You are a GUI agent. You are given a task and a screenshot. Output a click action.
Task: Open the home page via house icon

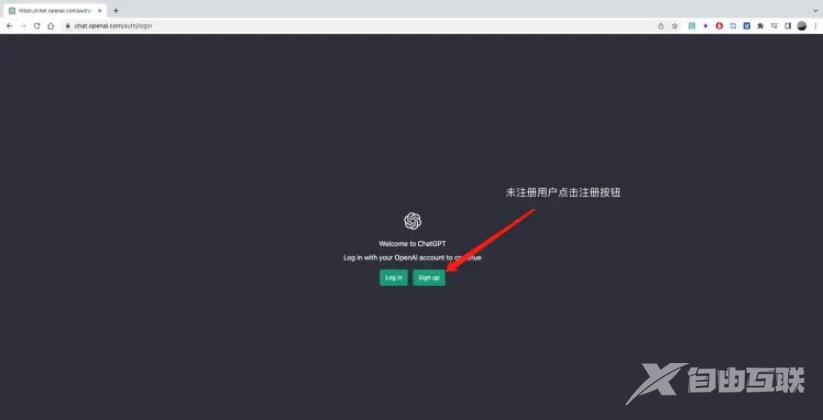51,26
